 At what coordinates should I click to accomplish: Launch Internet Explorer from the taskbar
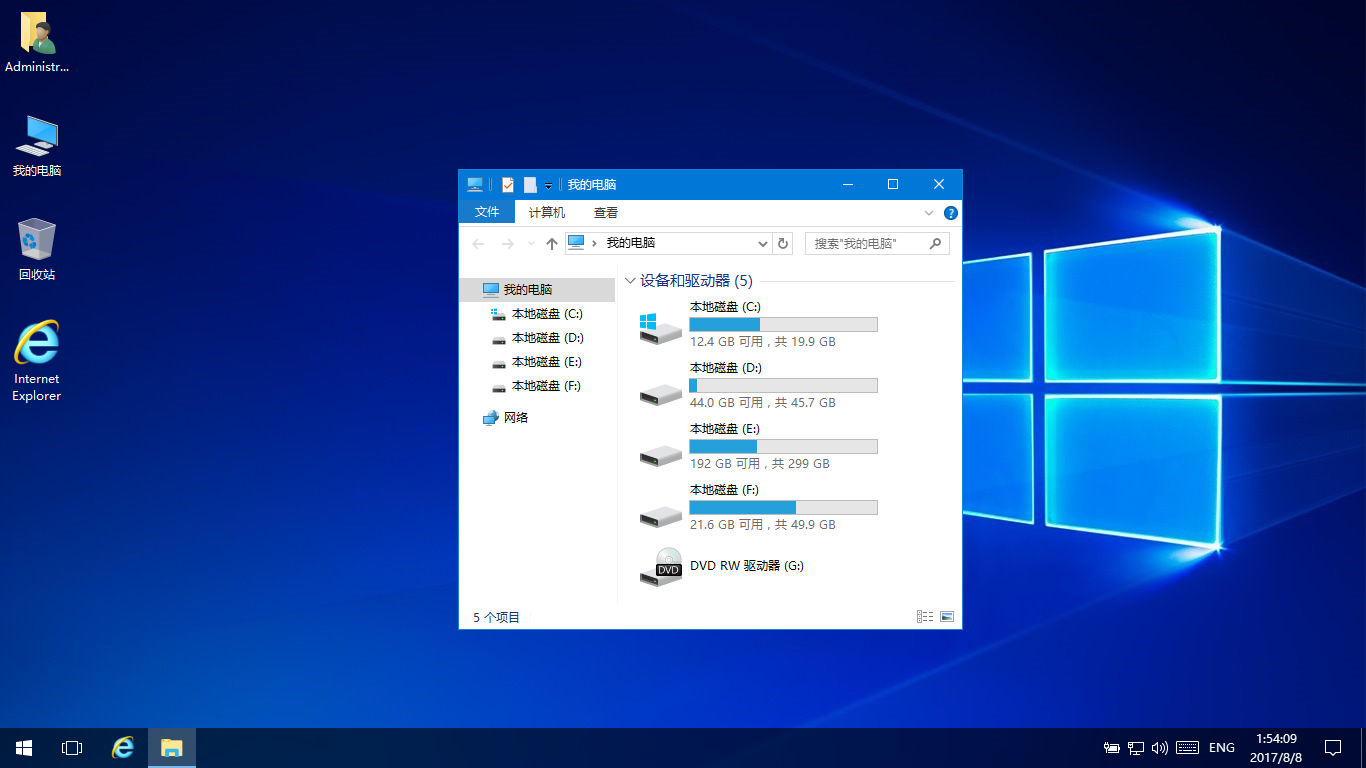123,748
